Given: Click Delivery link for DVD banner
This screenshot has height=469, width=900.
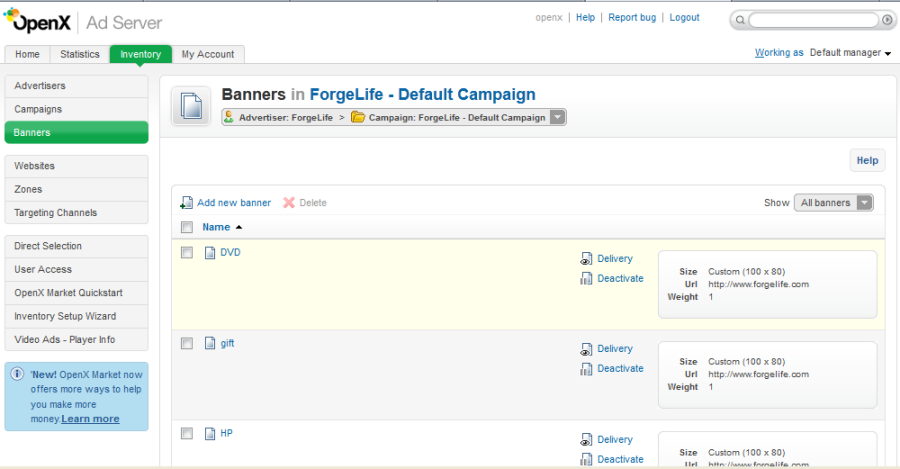Looking at the screenshot, I should tap(615, 259).
